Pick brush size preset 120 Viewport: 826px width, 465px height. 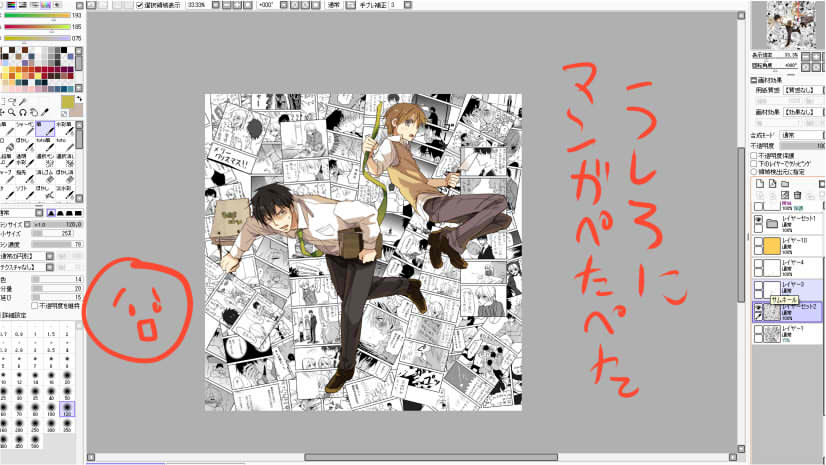point(67,409)
